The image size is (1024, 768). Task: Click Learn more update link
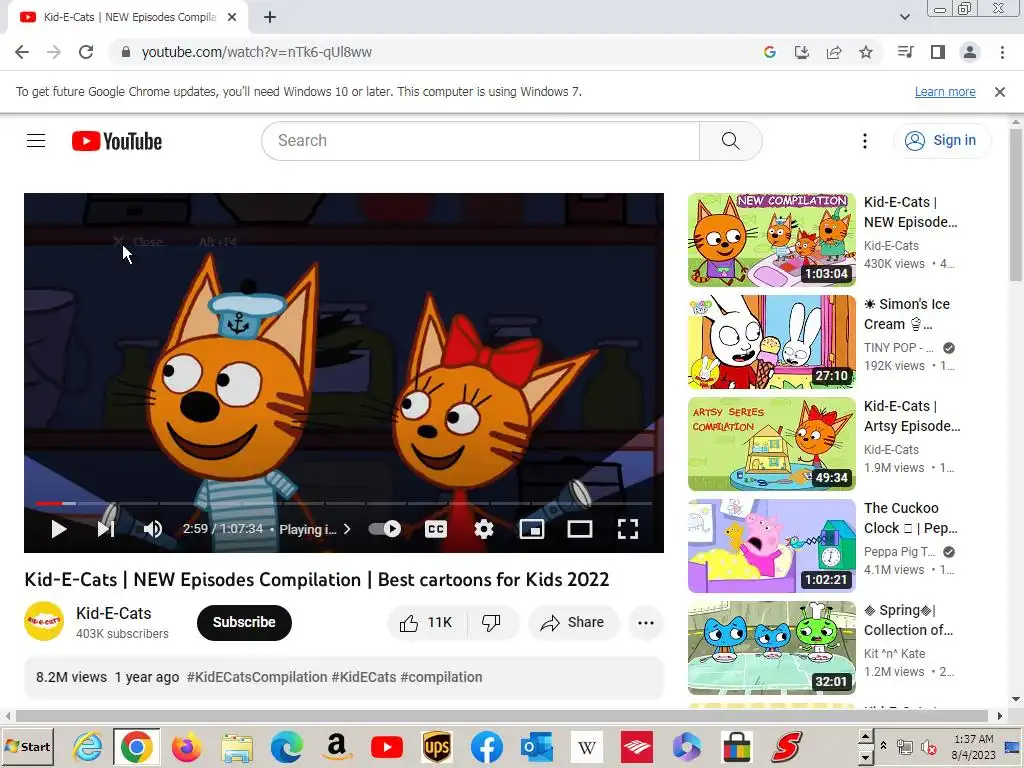pos(945,92)
